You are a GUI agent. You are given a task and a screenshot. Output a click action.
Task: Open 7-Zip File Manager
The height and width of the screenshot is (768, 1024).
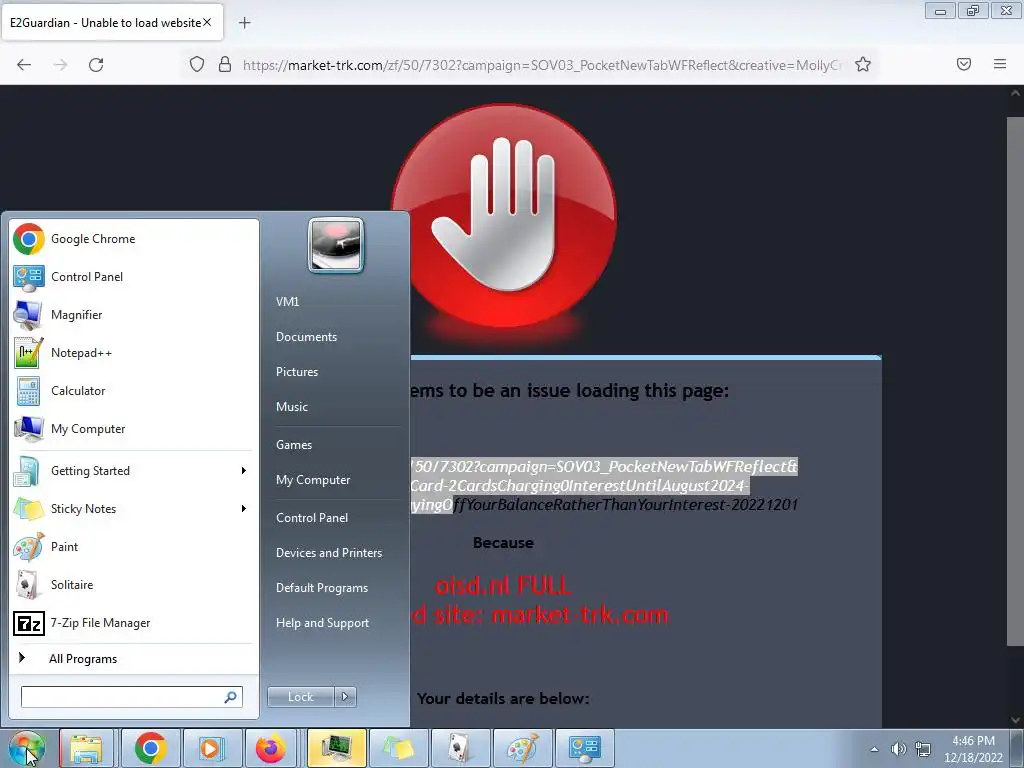coord(134,623)
